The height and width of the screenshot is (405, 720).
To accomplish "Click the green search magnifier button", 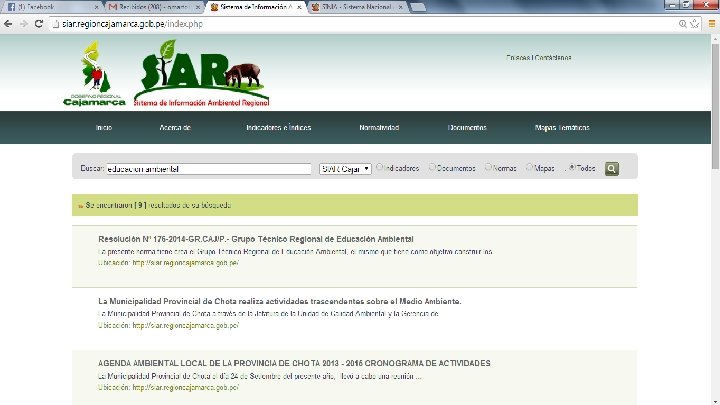I will (612, 169).
